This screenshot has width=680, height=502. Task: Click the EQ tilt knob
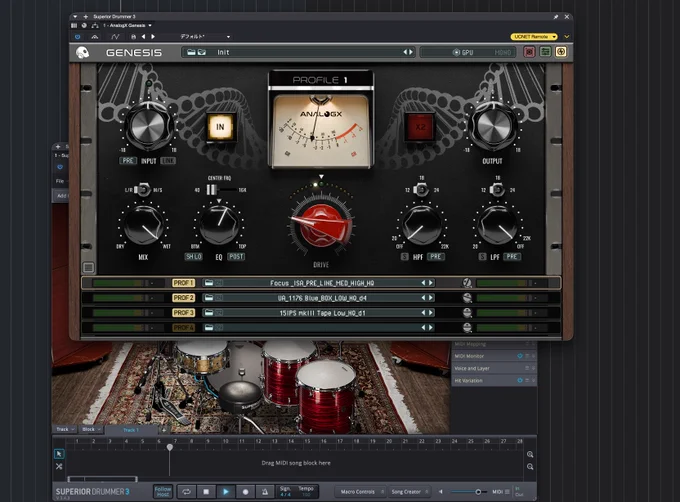[x=219, y=225]
